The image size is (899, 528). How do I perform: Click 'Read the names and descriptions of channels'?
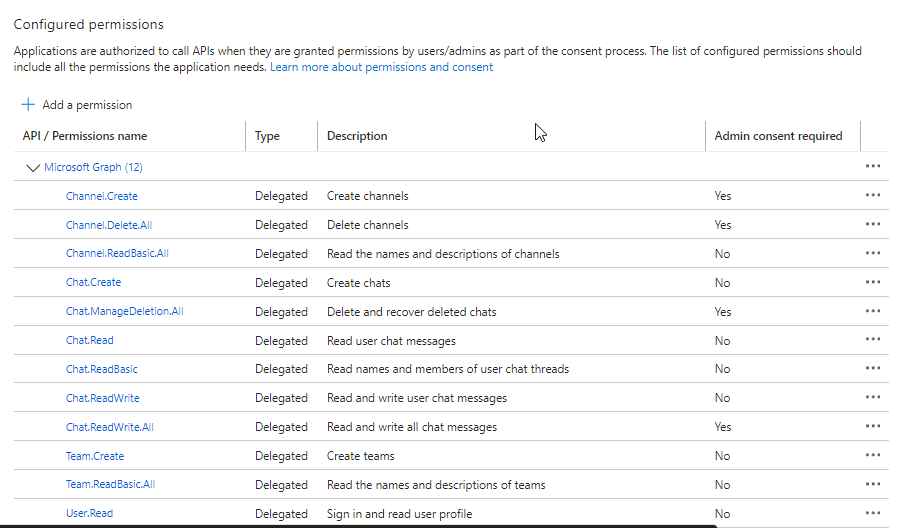[x=443, y=254]
